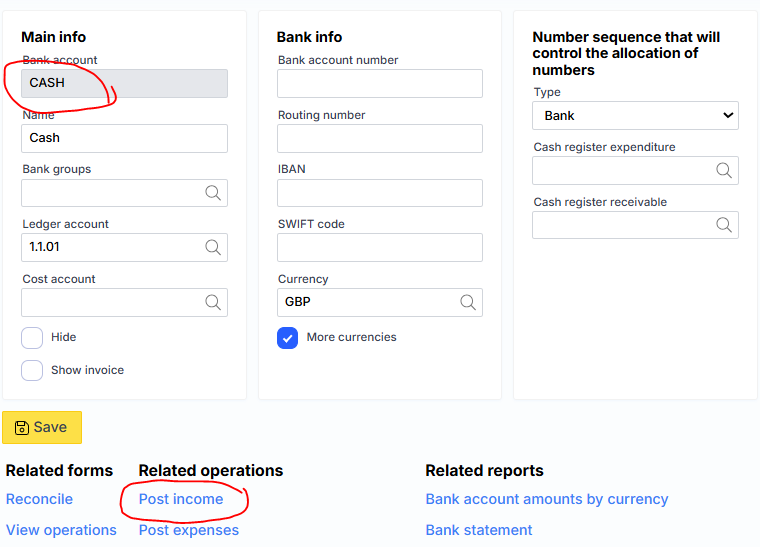Viewport: 760px width, 547px height.
Task: Open Cash register expenditure lookup icon
Action: [x=724, y=171]
